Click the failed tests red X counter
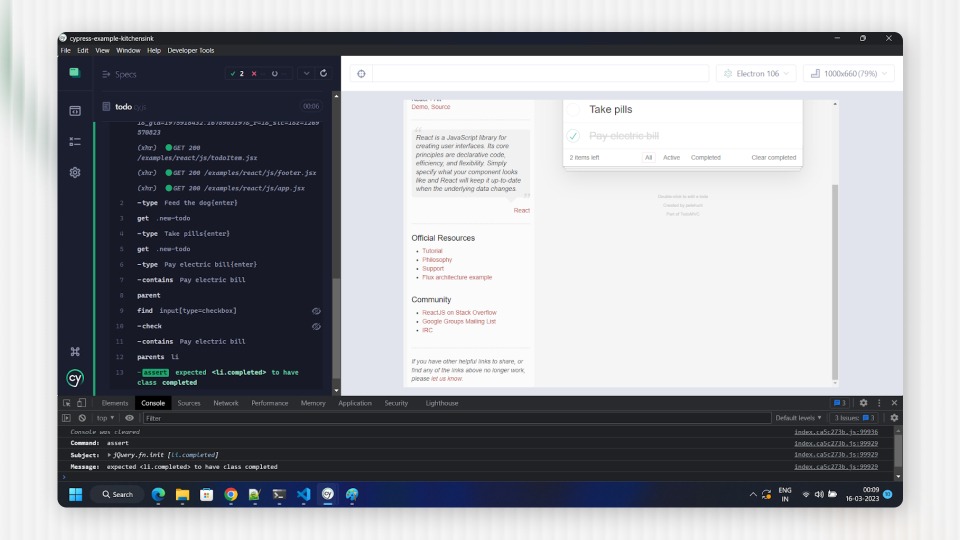The image size is (960, 540). pos(254,73)
